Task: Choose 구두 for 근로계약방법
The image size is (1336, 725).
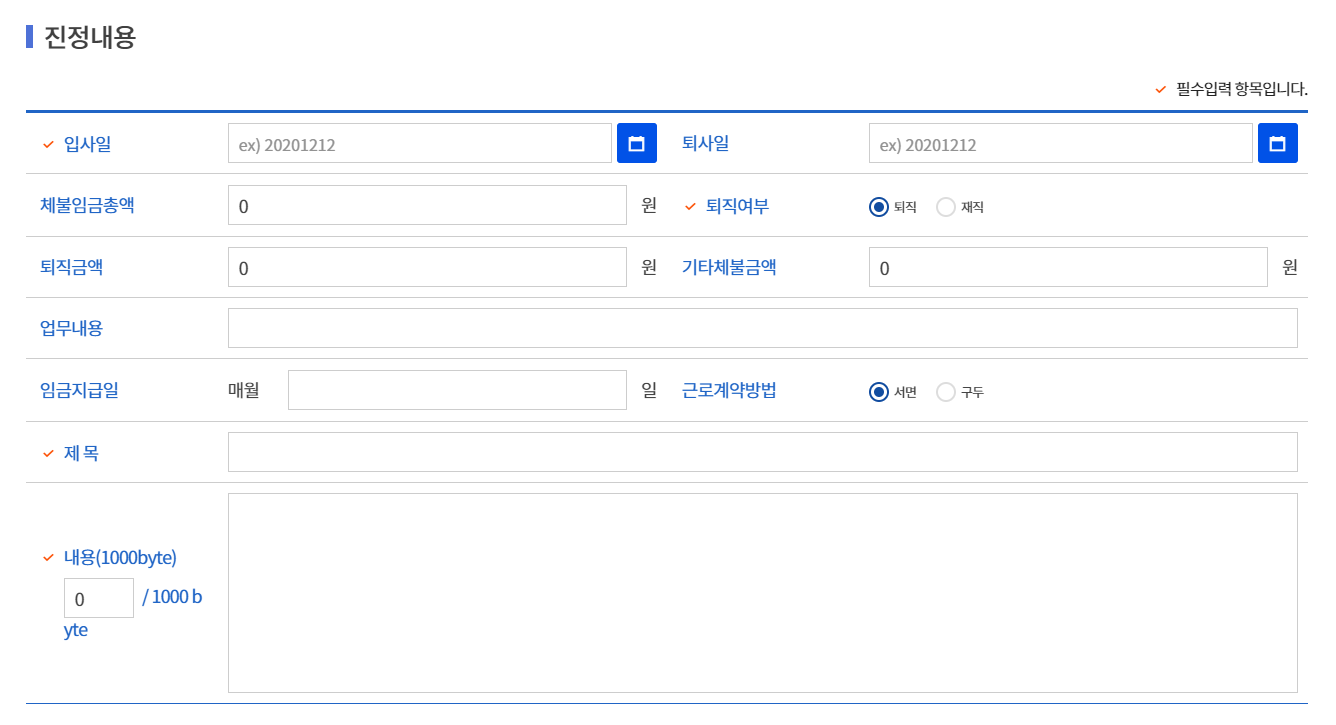Action: [x=945, y=392]
